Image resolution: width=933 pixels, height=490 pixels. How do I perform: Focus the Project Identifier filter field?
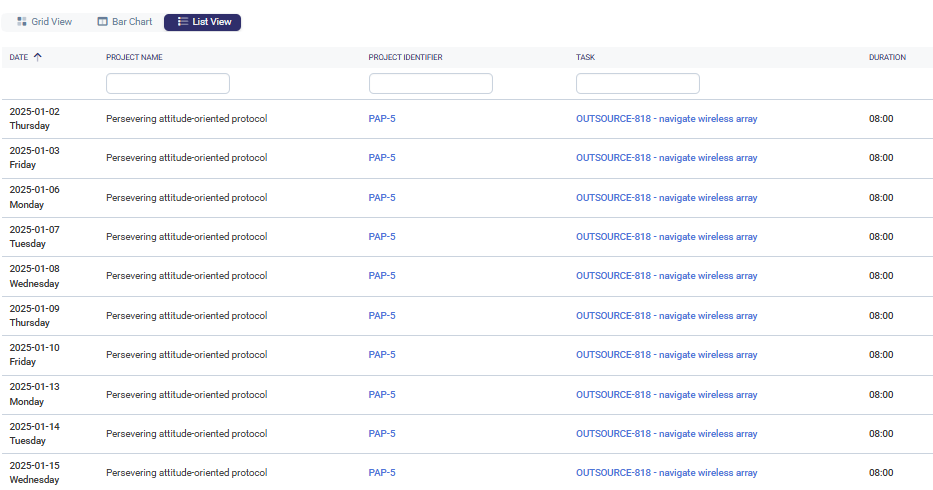(431, 84)
